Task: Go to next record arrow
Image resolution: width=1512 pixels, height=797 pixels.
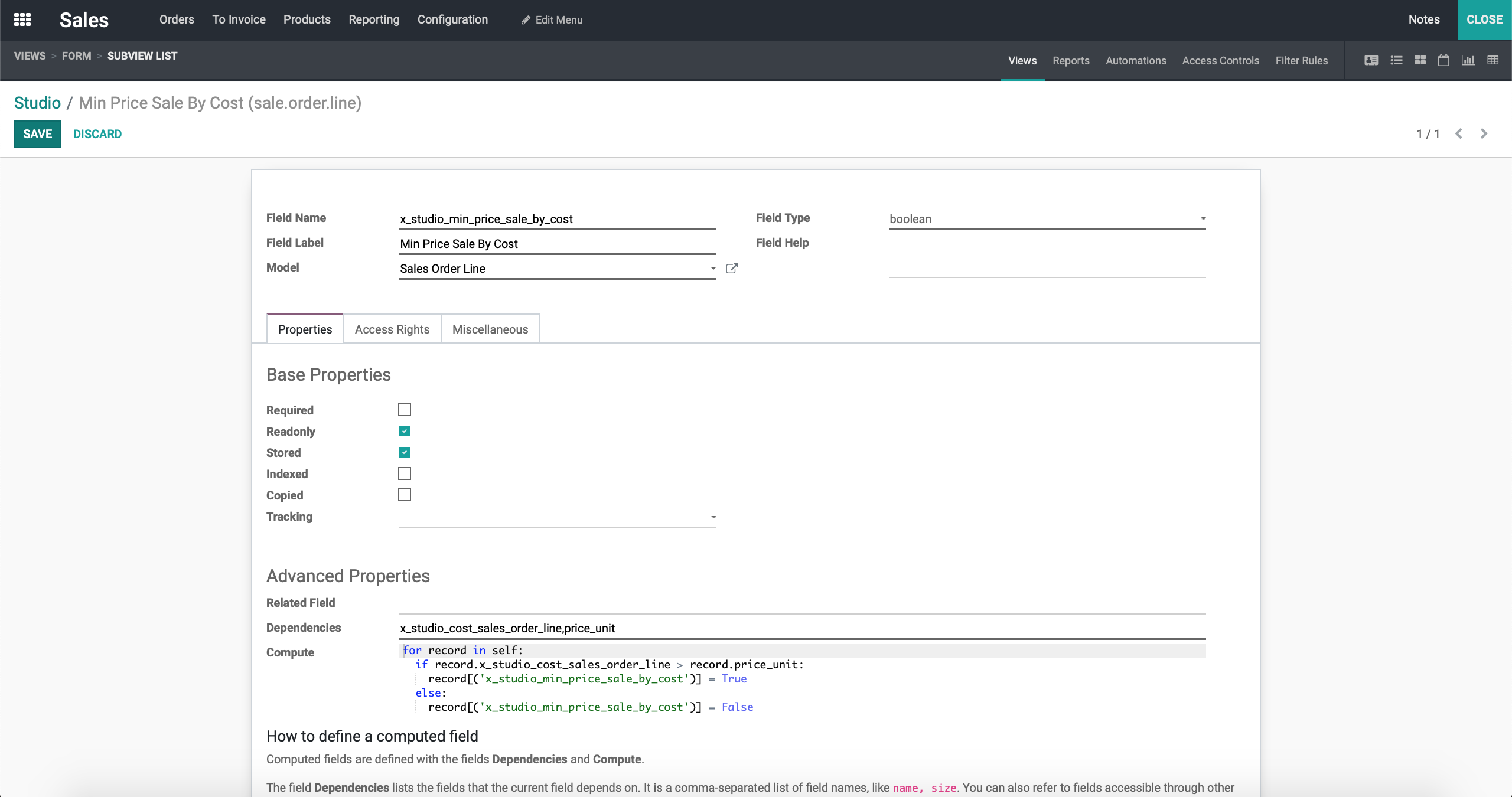Action: pyautogui.click(x=1484, y=134)
